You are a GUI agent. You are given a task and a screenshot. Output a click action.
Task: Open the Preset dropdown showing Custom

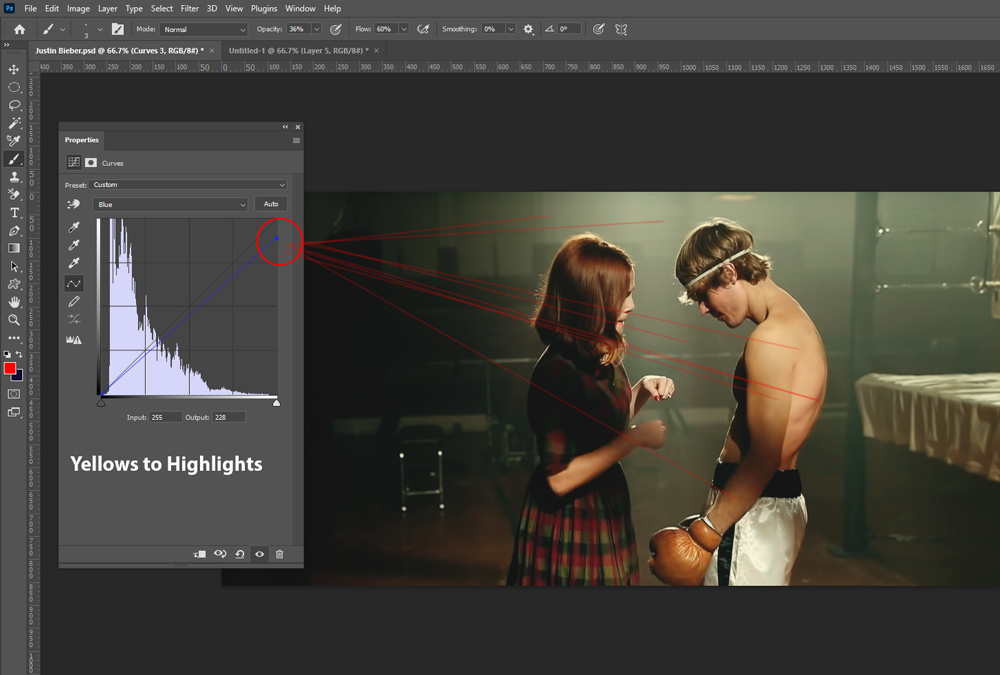click(188, 185)
